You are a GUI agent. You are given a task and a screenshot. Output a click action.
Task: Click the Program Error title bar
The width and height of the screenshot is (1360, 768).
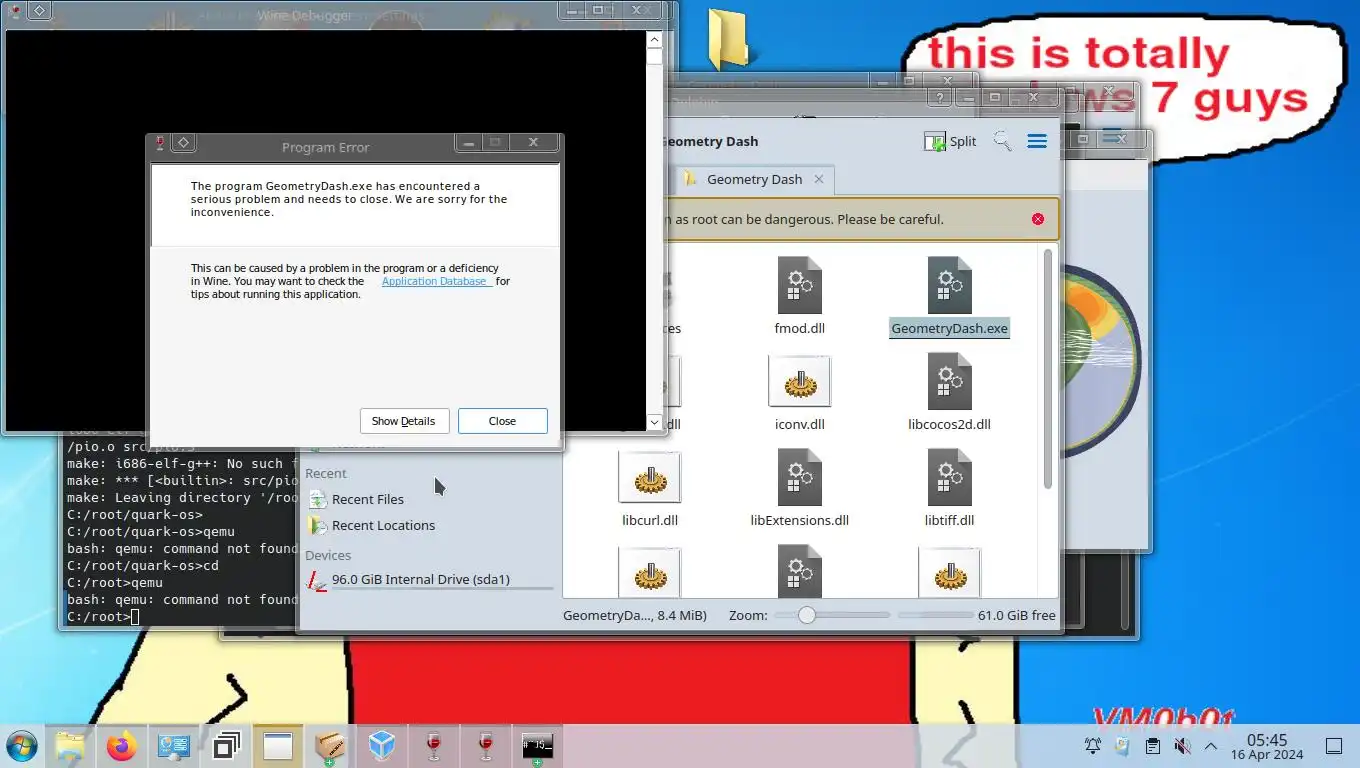click(x=325, y=147)
